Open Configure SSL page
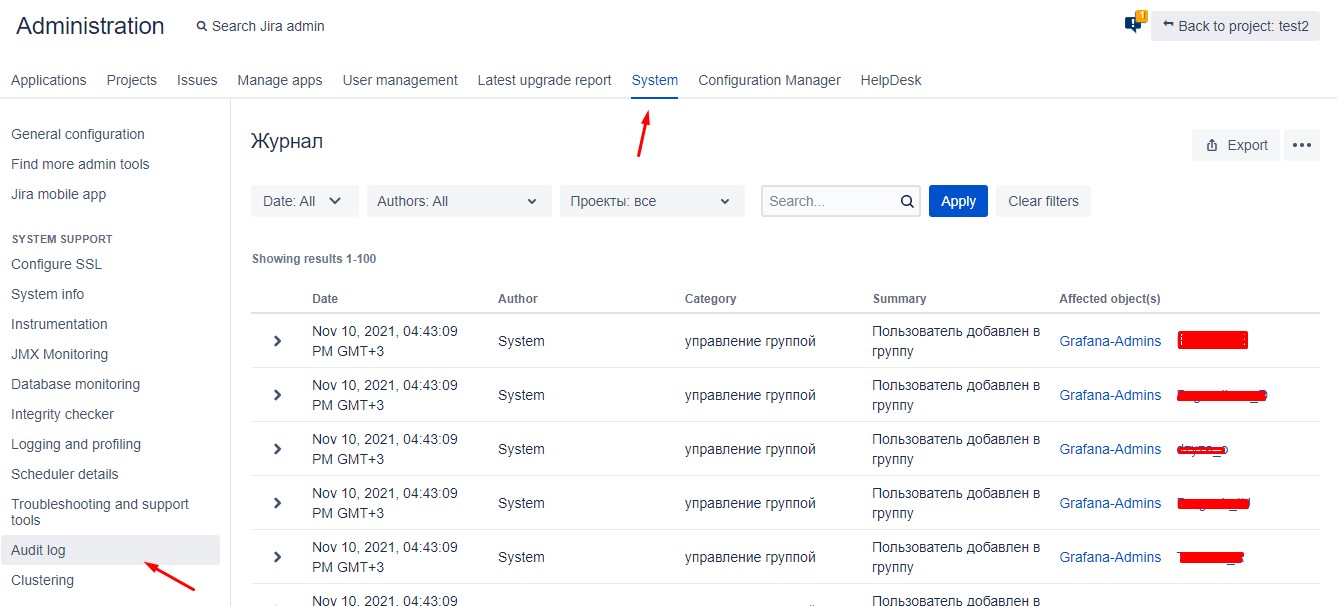Image resolution: width=1337 pixels, height=606 pixels. click(x=56, y=264)
